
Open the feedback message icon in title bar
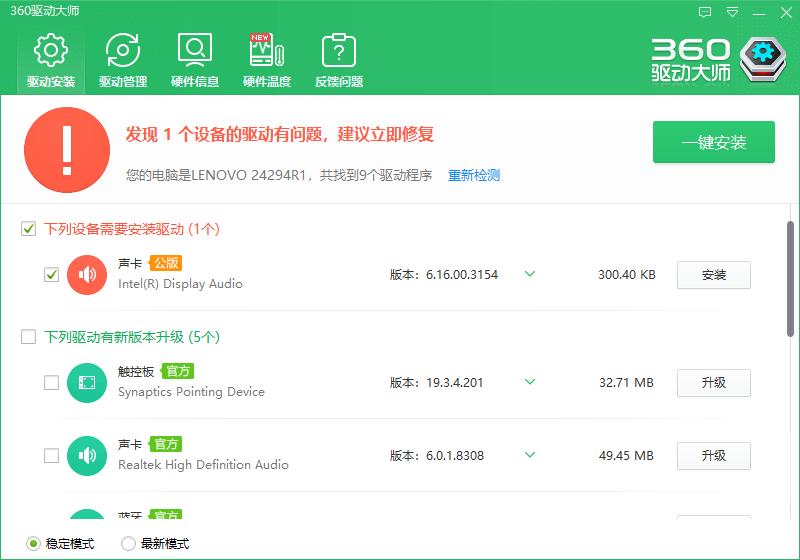point(705,12)
